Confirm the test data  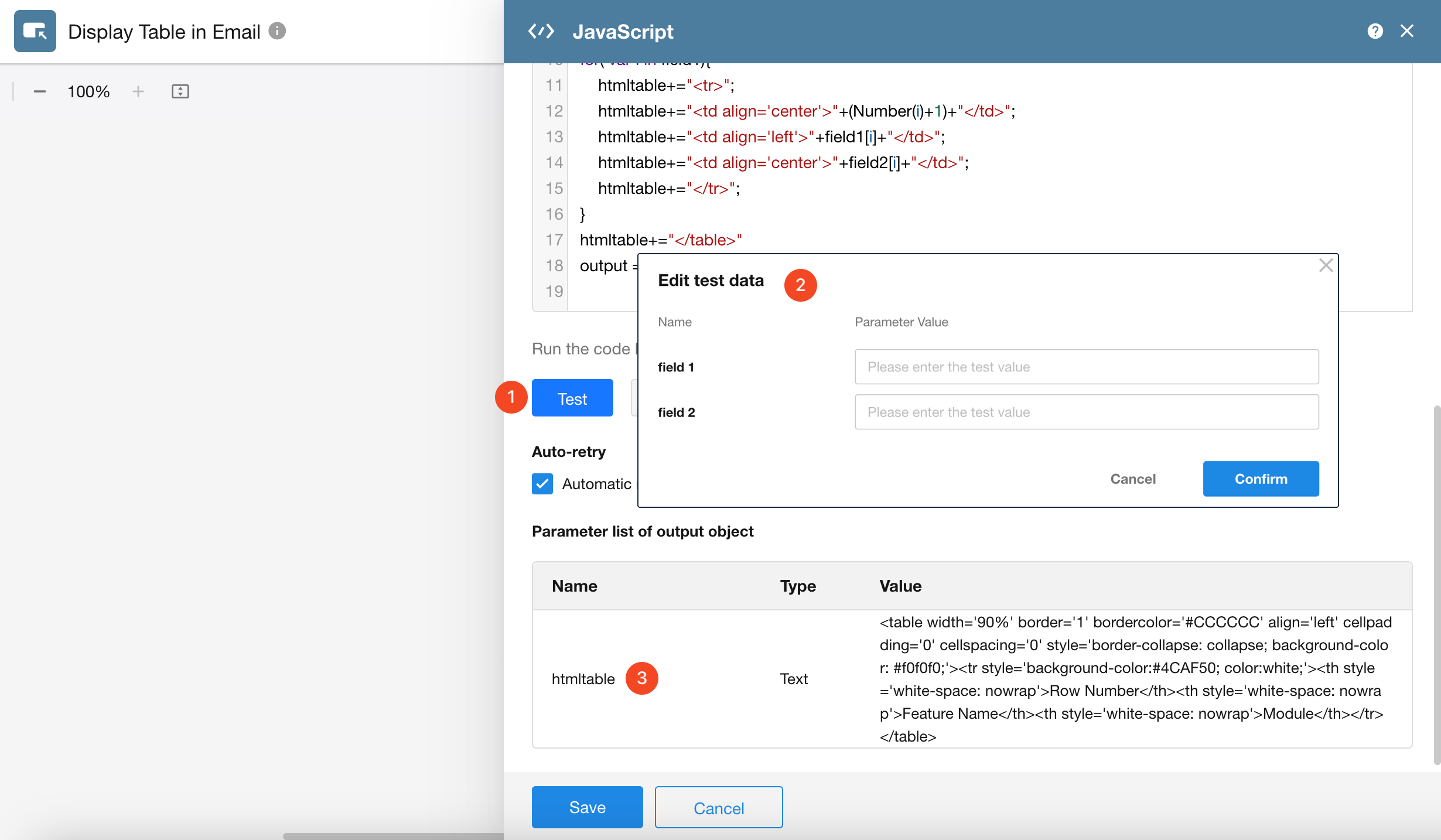[x=1261, y=479]
